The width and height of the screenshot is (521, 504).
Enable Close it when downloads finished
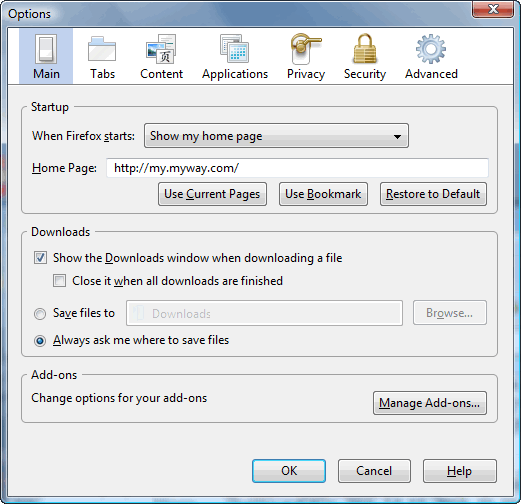pos(59,281)
